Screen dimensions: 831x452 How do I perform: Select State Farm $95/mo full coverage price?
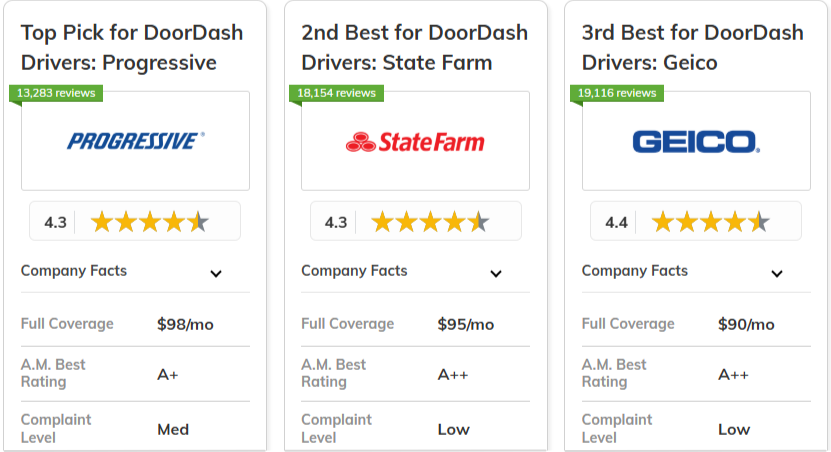[465, 324]
